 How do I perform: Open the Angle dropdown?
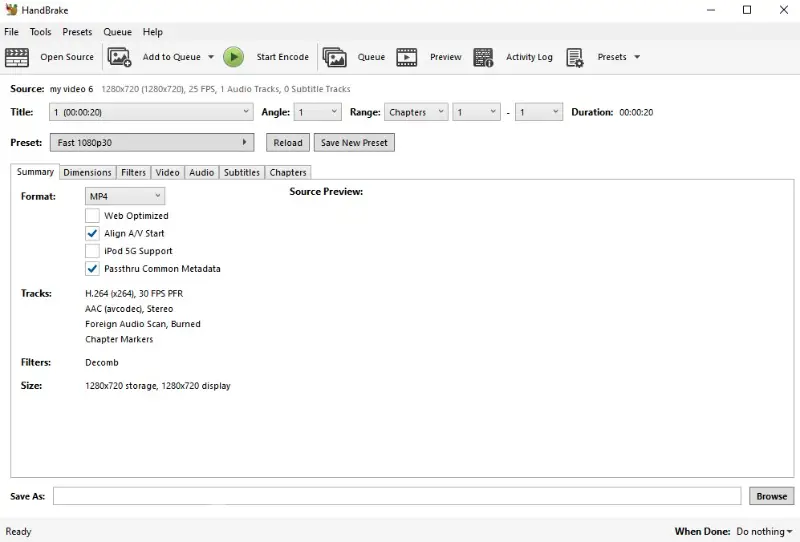tap(317, 112)
